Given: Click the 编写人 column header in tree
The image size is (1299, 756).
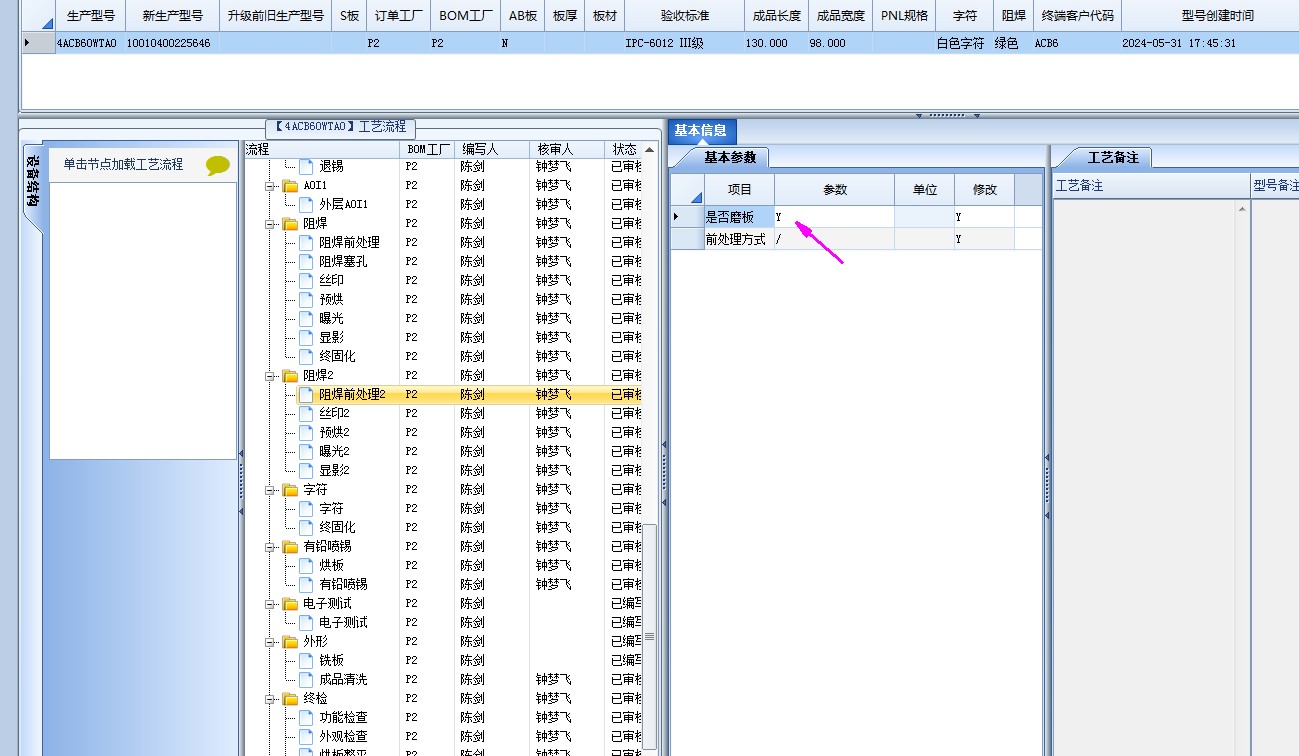Looking at the screenshot, I should click(493, 149).
